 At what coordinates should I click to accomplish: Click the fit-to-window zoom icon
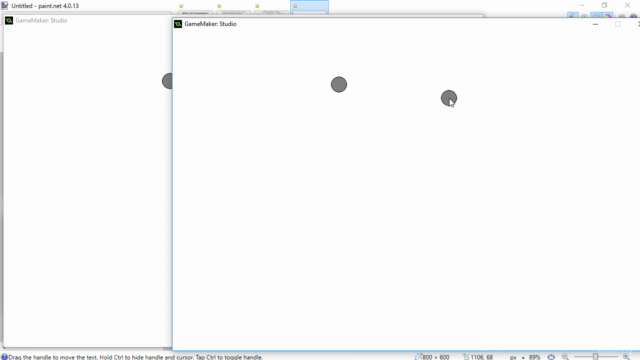(551, 357)
